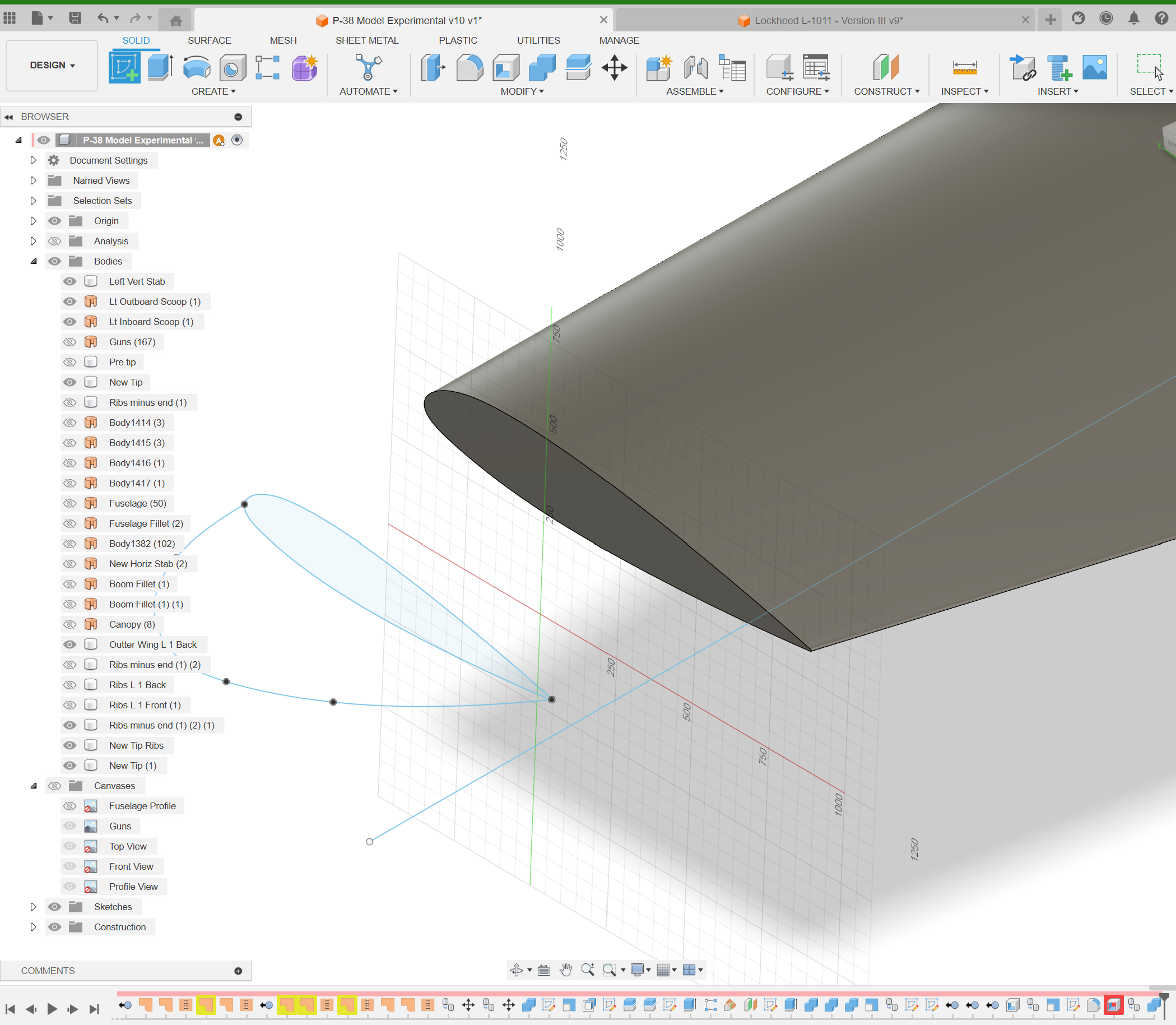Jump to timeline start button
Viewport: 1176px width, 1025px height.
pos(10,1009)
